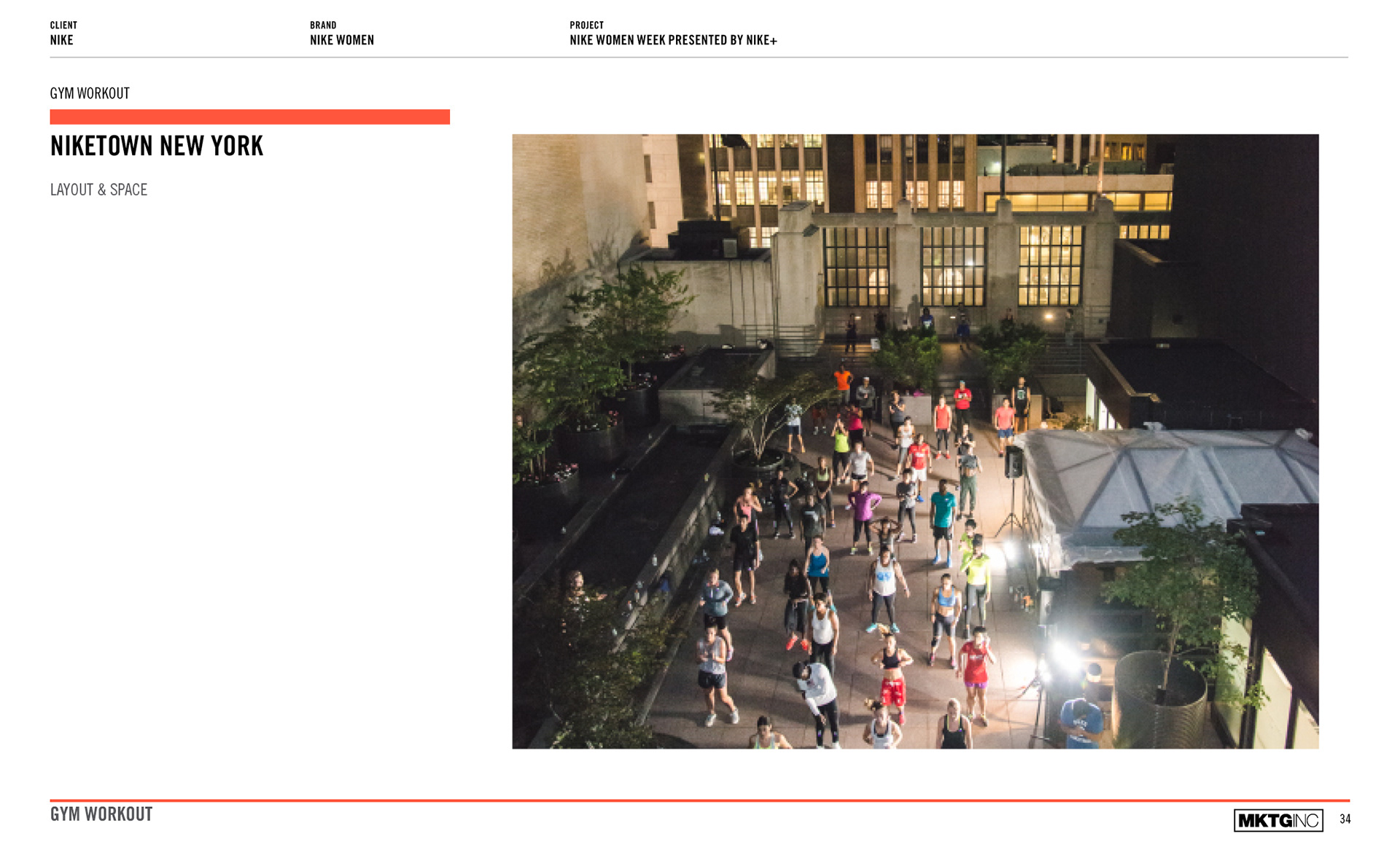Click the PROJECT header label

click(x=586, y=25)
